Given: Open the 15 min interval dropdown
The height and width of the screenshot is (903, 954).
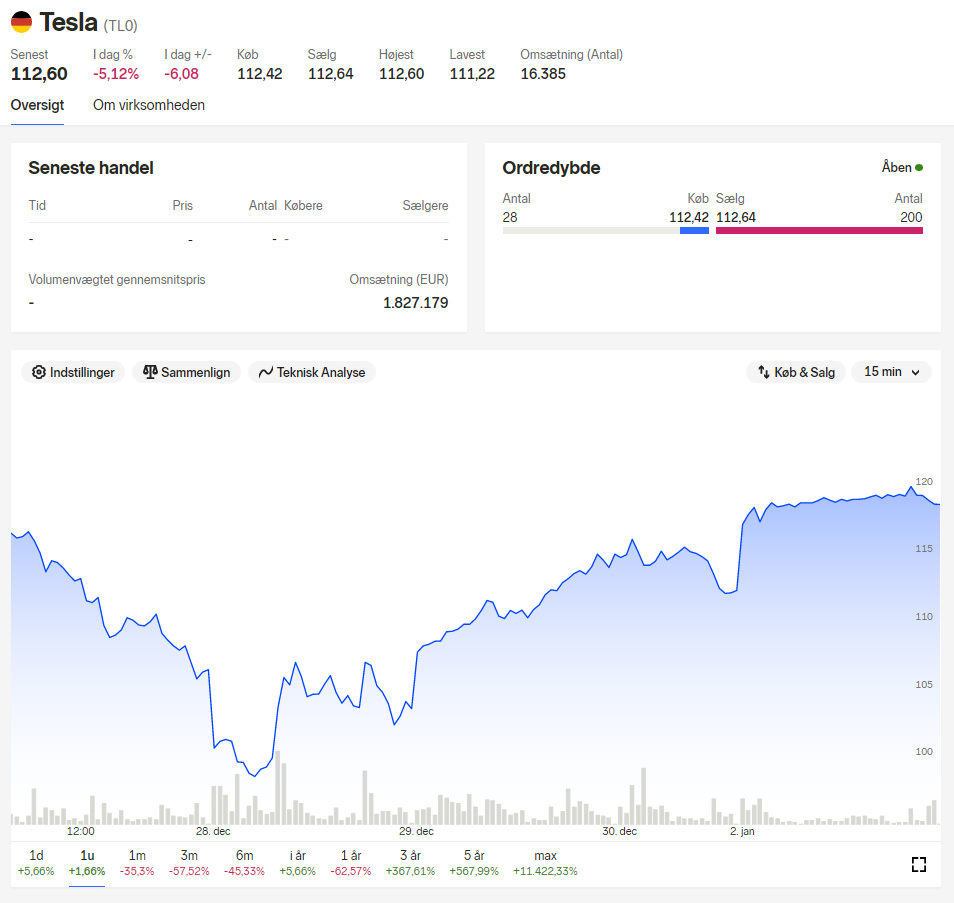Looking at the screenshot, I should tap(891, 372).
